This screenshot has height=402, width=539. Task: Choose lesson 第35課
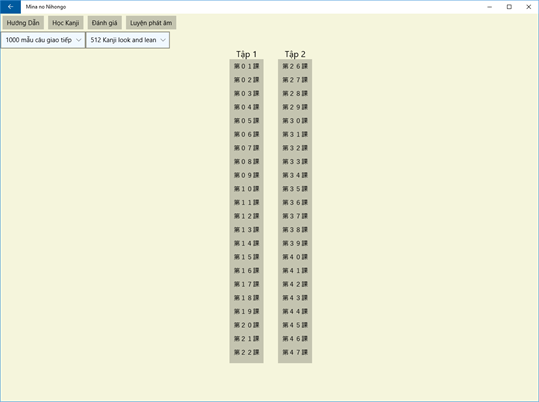point(295,189)
